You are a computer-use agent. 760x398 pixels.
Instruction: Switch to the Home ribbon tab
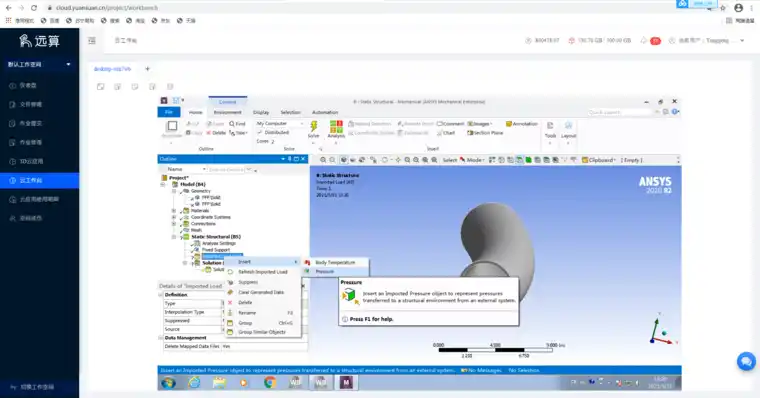(195, 112)
